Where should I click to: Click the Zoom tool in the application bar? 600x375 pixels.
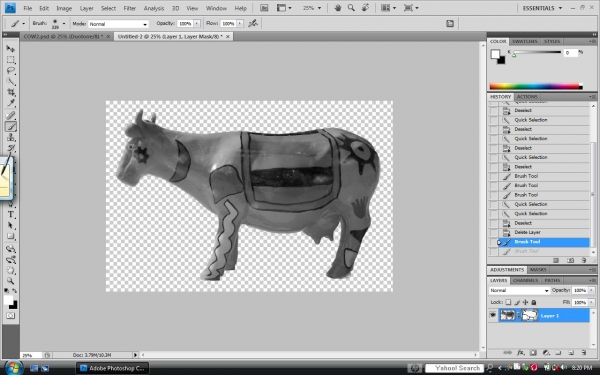tap(351, 8)
